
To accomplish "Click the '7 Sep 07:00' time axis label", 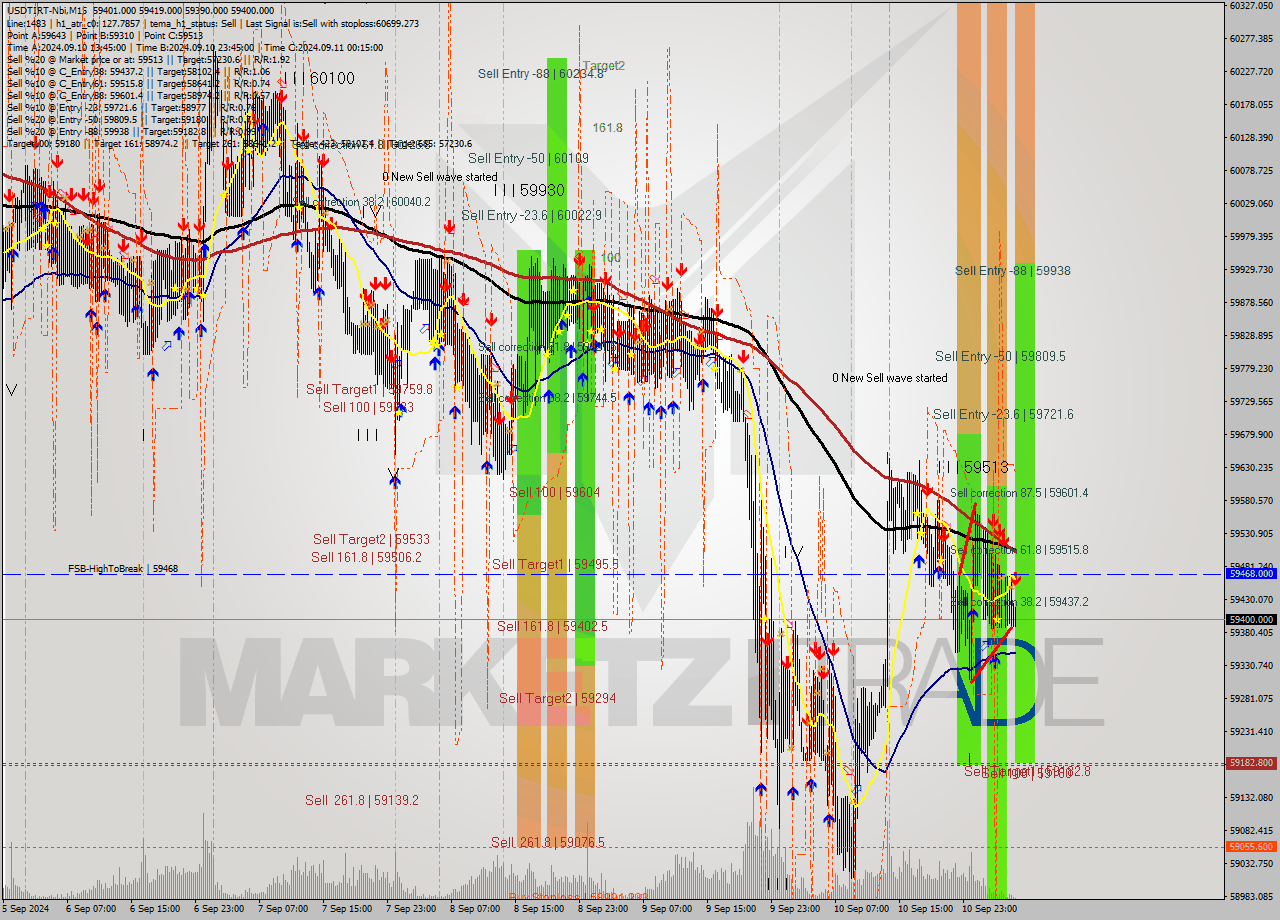I will [x=282, y=909].
